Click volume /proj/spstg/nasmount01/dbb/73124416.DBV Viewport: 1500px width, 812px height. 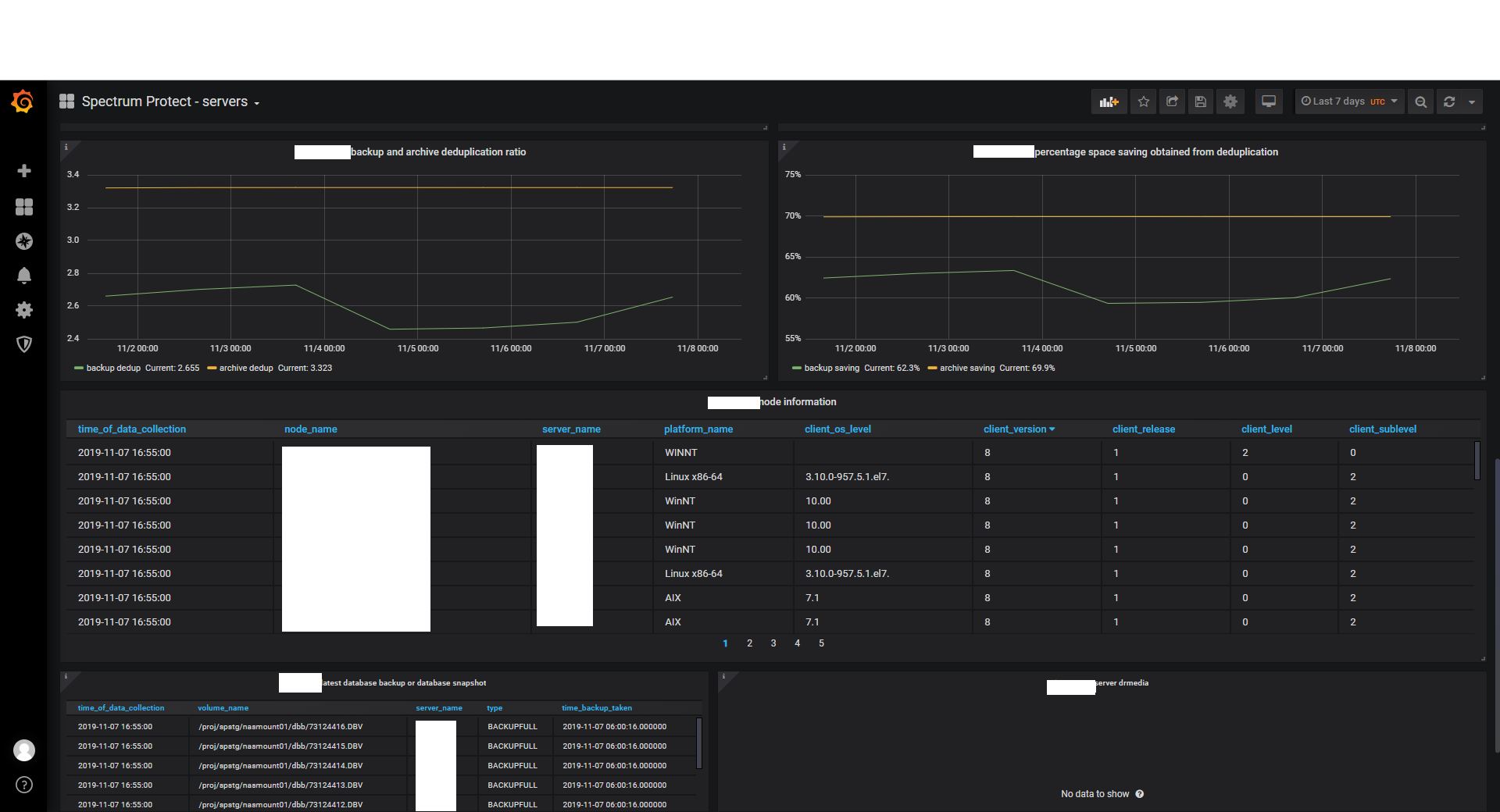click(x=280, y=727)
